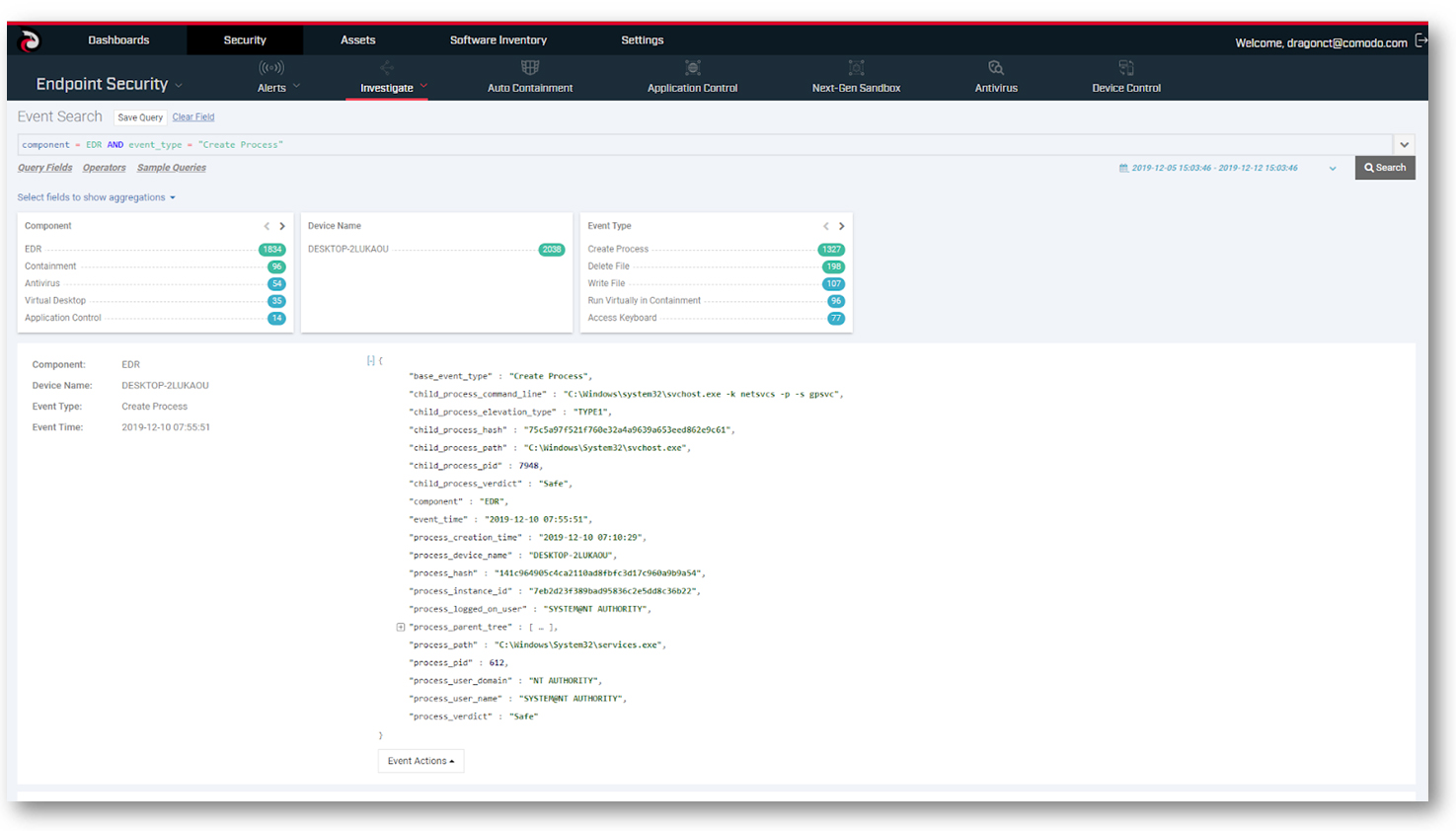Click the process_path services.exe value
The width and height of the screenshot is (1456, 831).
pyautogui.click(x=577, y=645)
